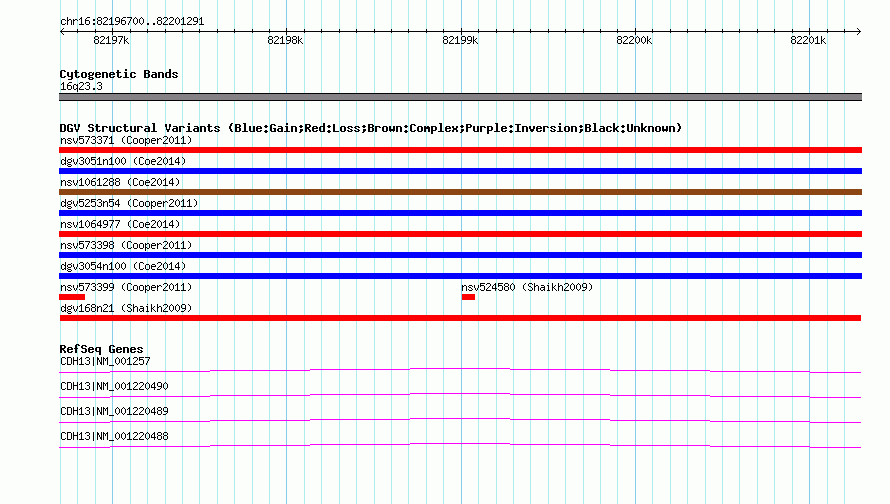This screenshot has height=504, width=890.
Task: Click the 82197k ruler position
Action: coord(111,40)
